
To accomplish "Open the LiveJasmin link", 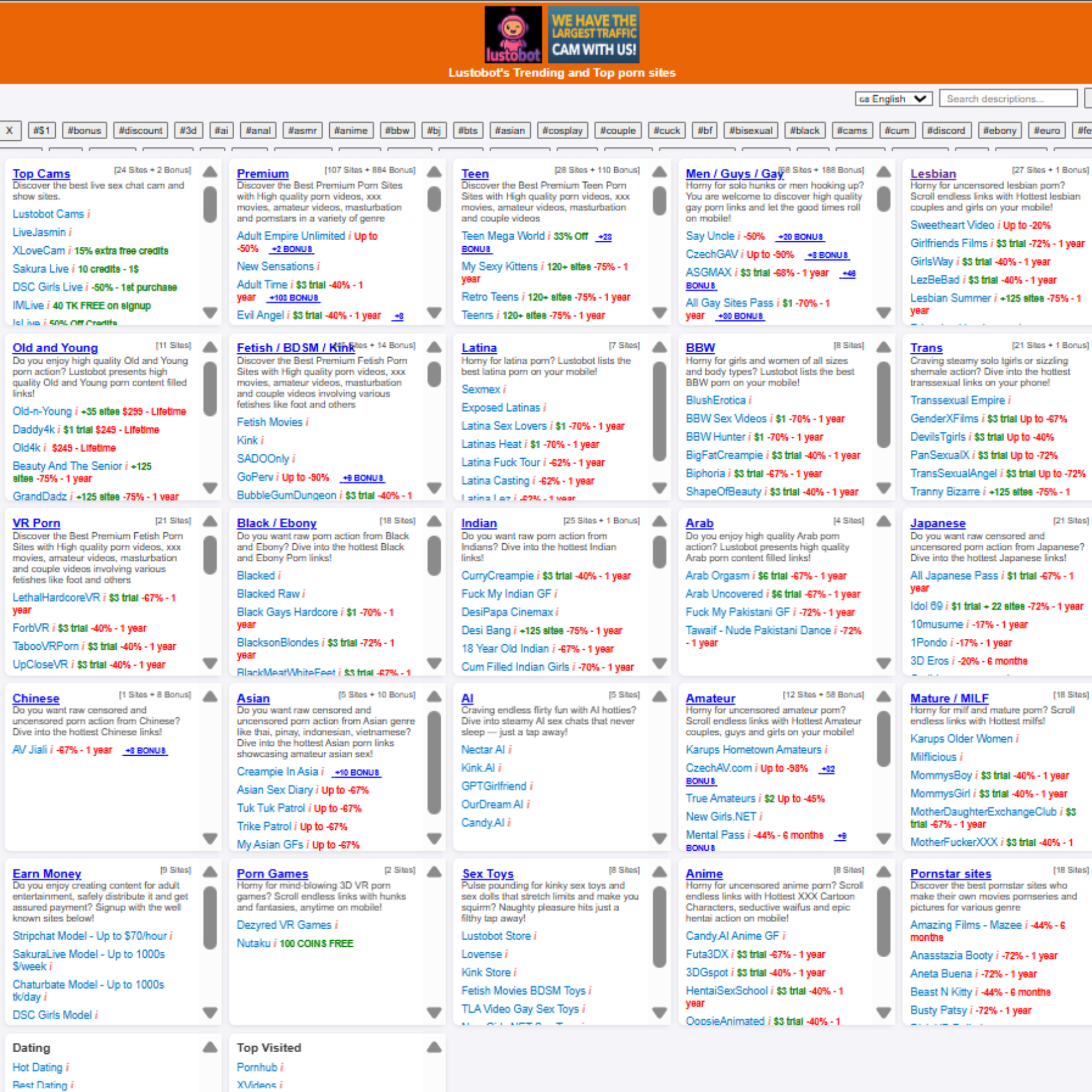I will pos(39,232).
